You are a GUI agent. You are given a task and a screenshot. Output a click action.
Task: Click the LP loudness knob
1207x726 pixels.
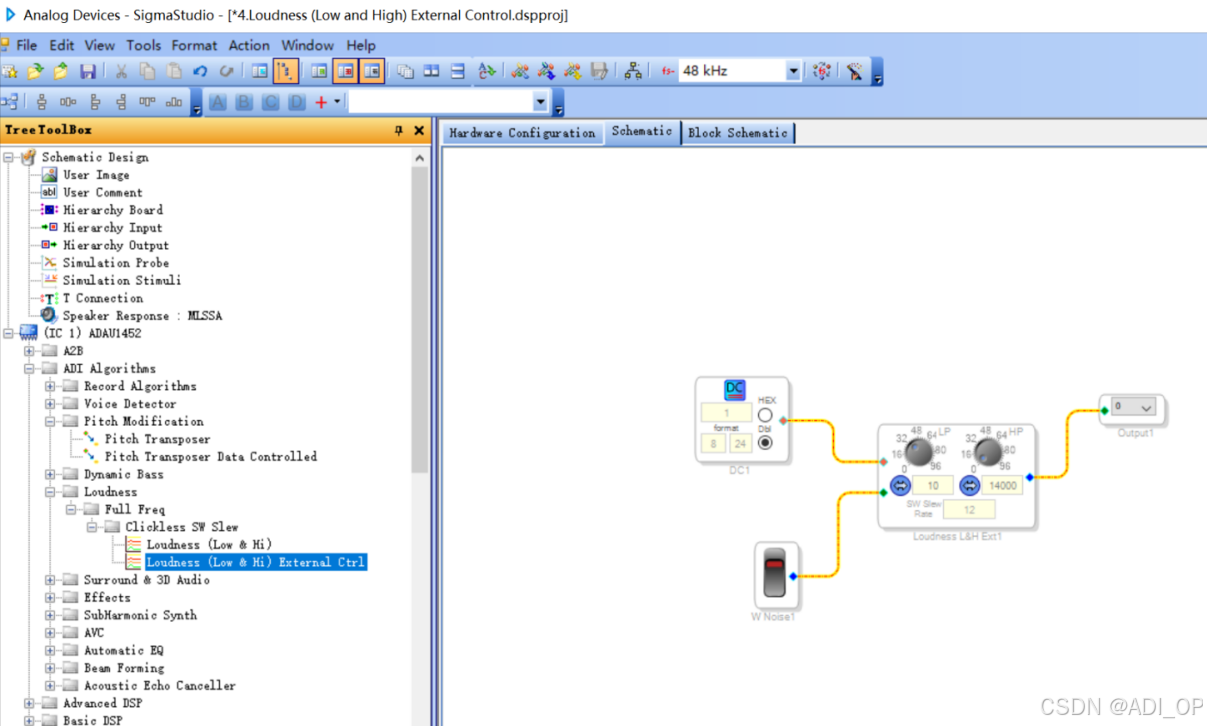tap(918, 452)
